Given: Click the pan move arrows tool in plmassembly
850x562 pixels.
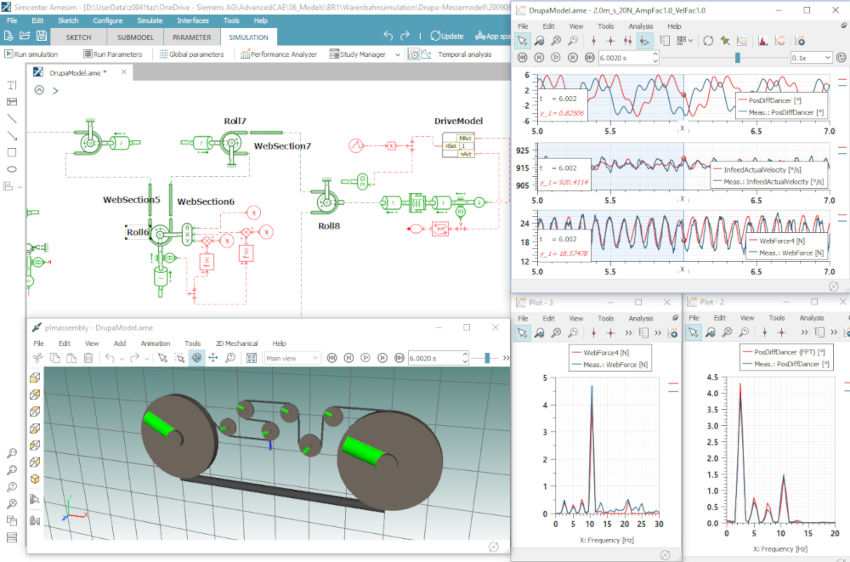Looking at the screenshot, I should [213, 358].
